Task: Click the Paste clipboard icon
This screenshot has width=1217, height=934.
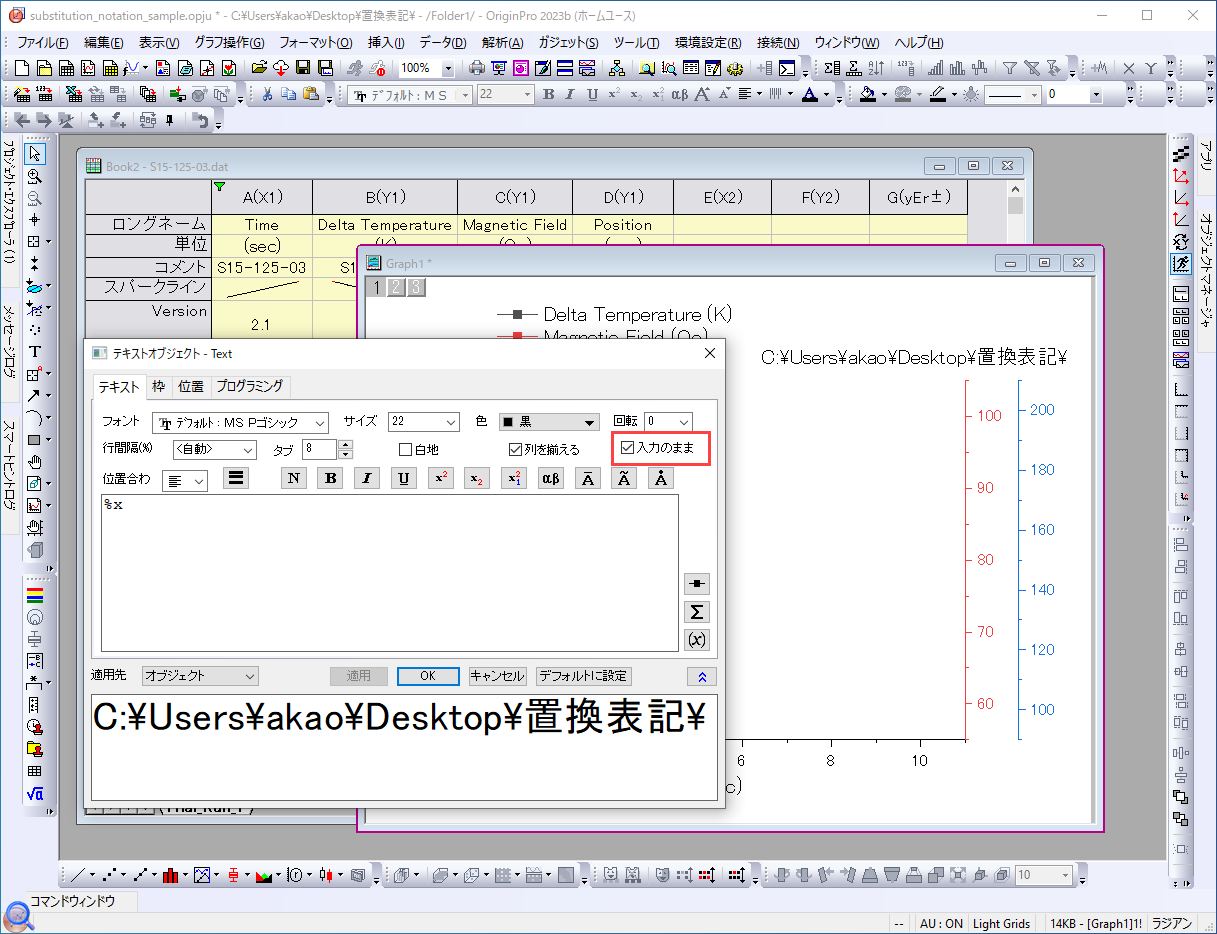Action: pyautogui.click(x=310, y=94)
